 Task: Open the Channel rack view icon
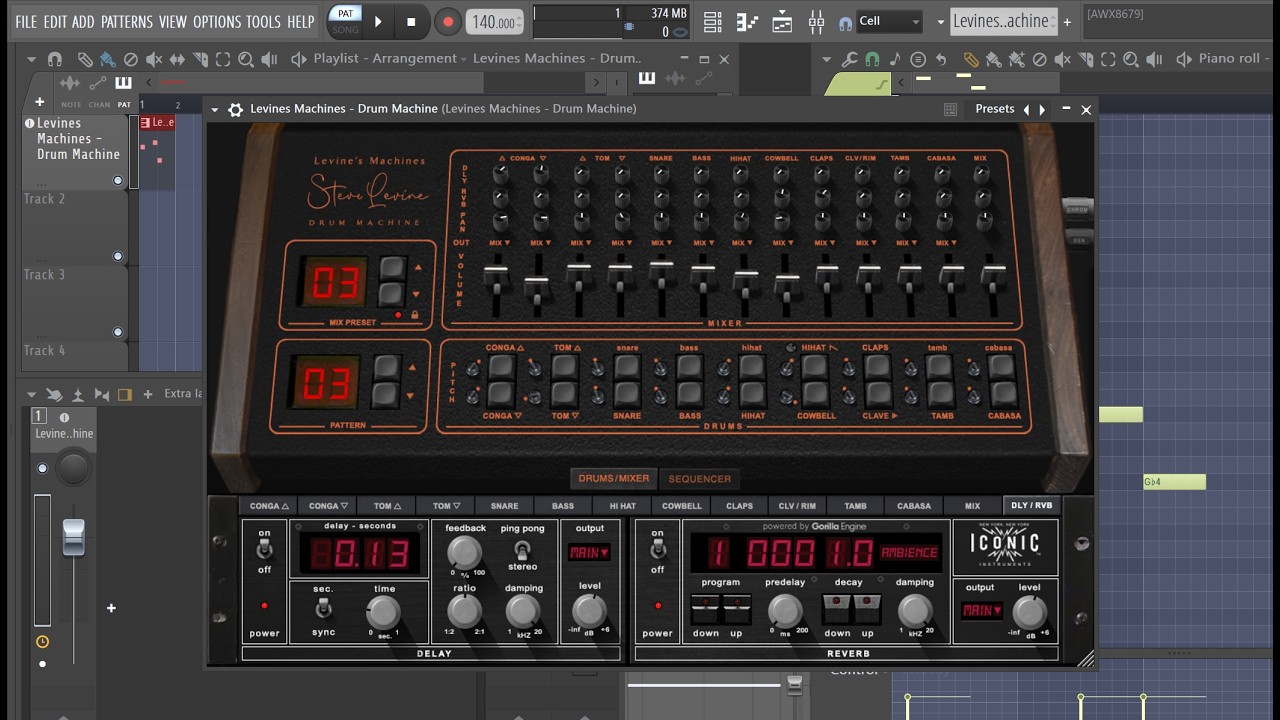click(x=782, y=21)
